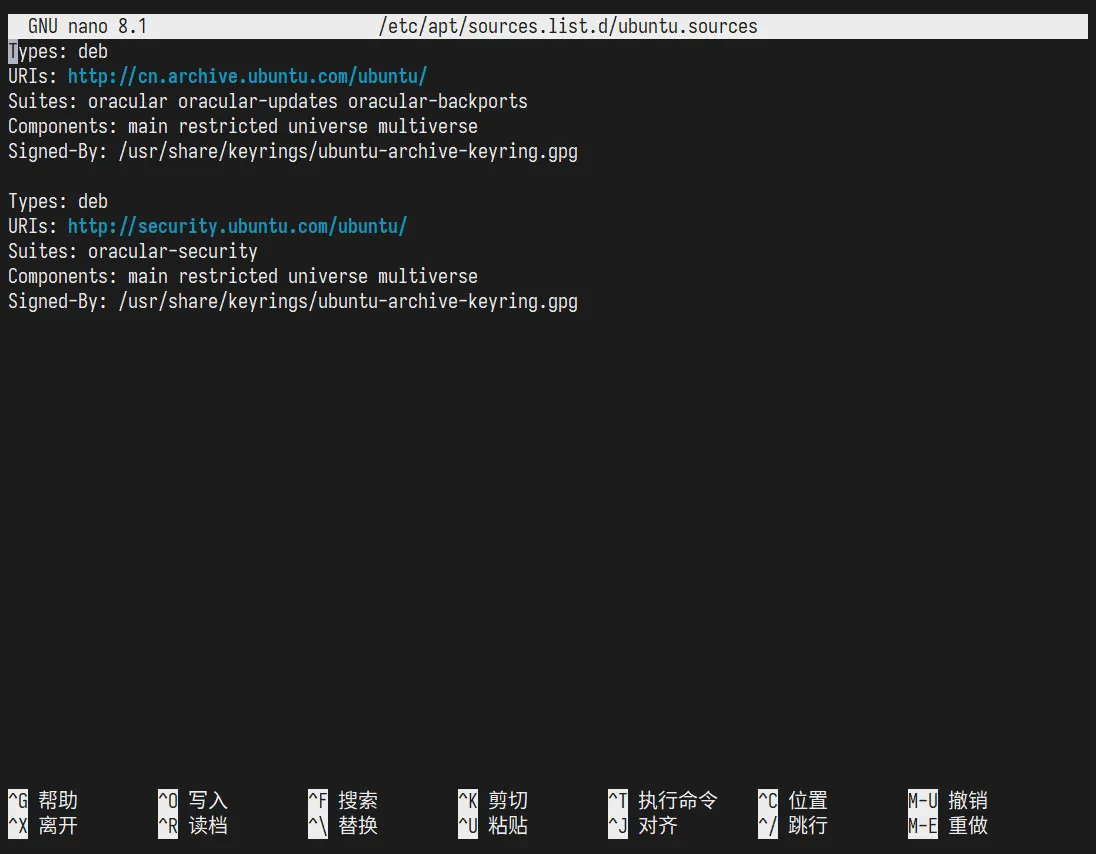Click the file path /etc/apt/sources.list.d/ubuntu.sources in title bar
The image size is (1096, 854).
(568, 27)
